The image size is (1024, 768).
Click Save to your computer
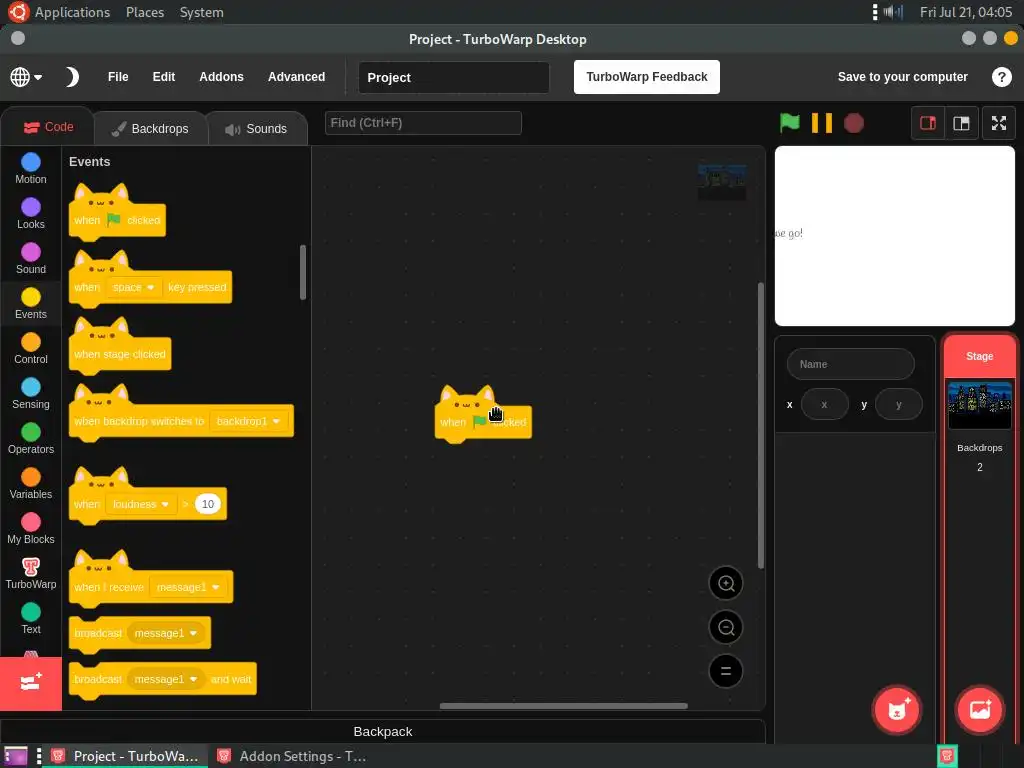coord(903,77)
